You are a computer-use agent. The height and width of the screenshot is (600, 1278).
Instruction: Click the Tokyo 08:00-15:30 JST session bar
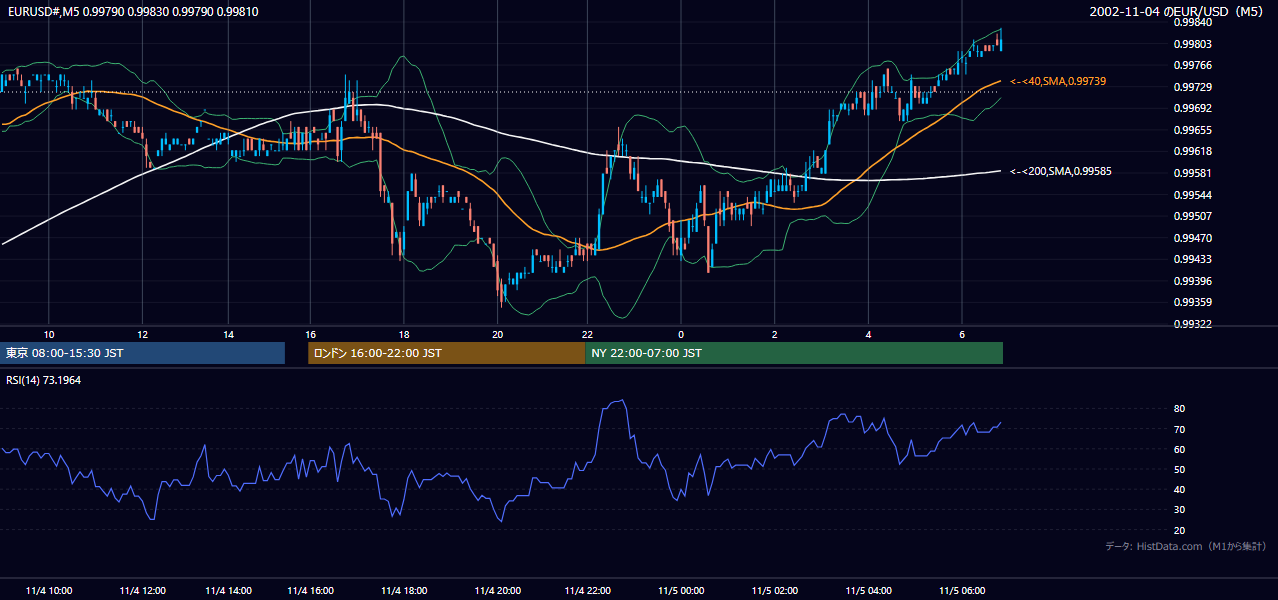pos(142,353)
